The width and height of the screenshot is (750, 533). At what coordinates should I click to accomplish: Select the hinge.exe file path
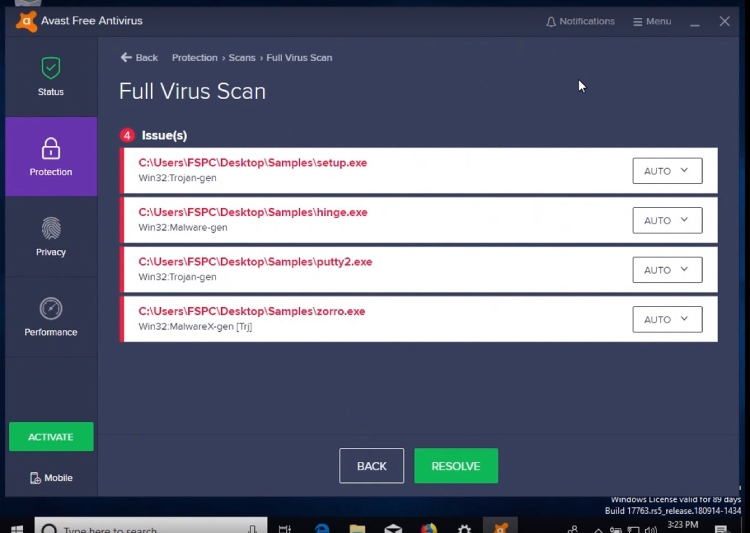point(253,212)
